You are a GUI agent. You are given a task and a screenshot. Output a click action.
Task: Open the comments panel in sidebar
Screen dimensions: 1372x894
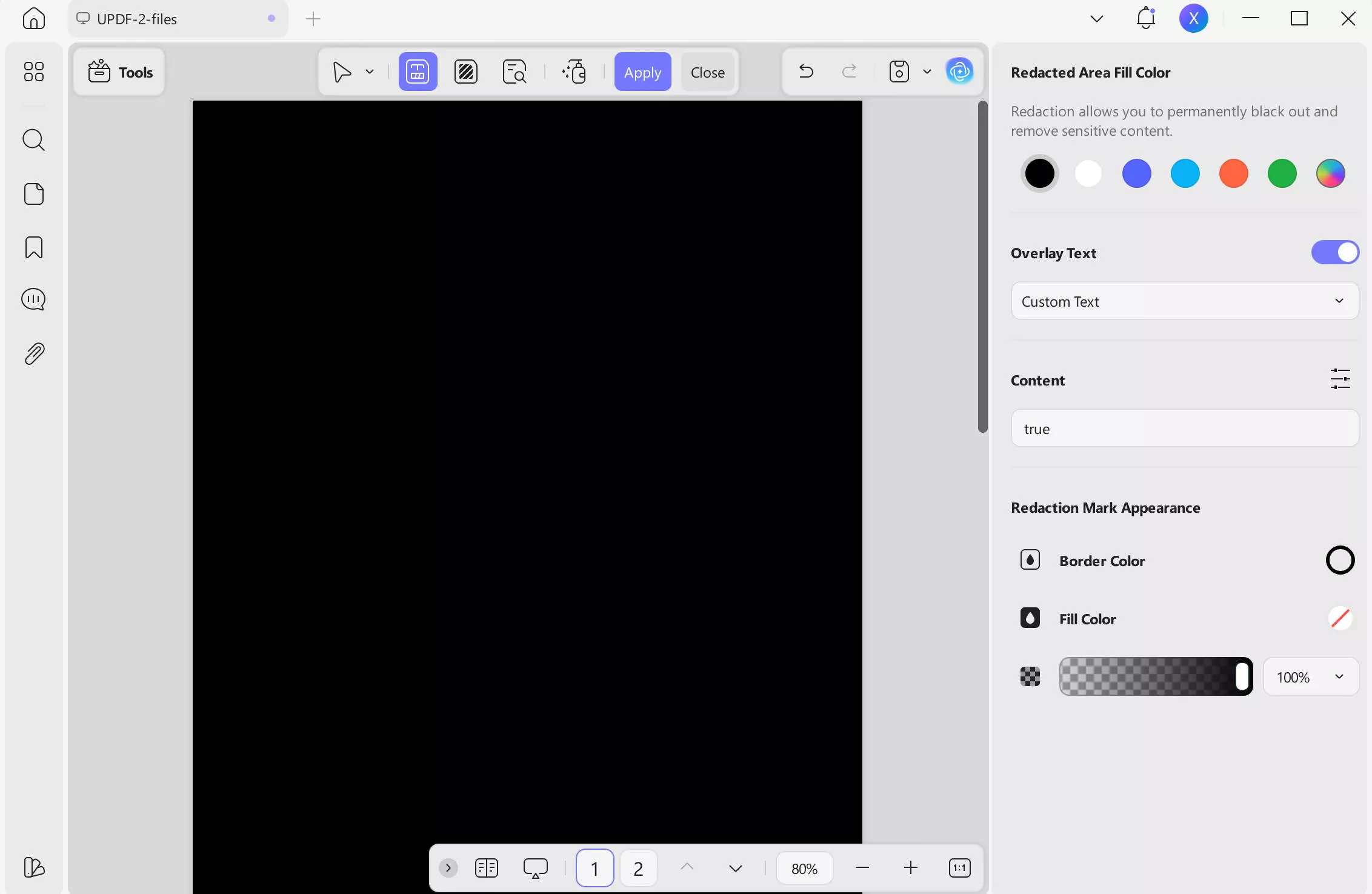tap(33, 299)
